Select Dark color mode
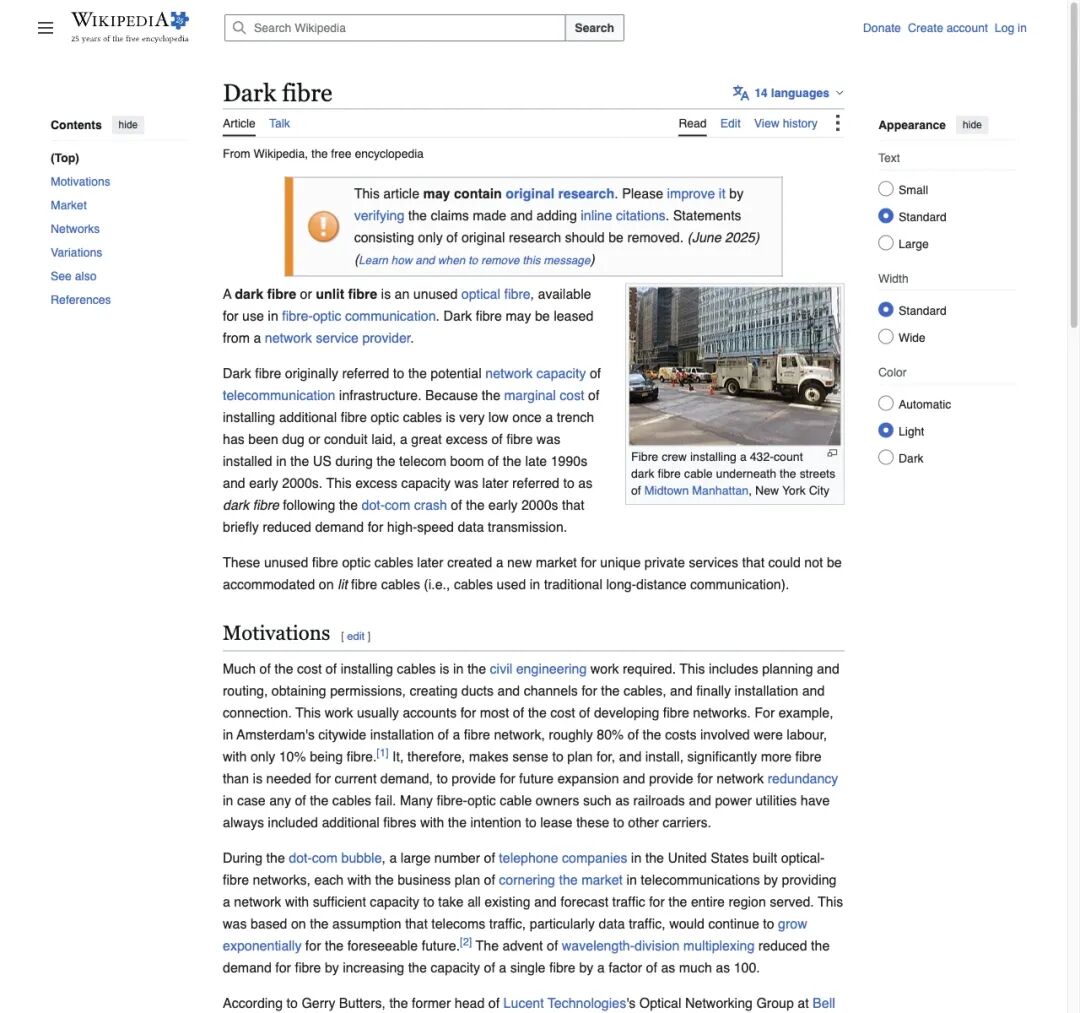The width and height of the screenshot is (1080, 1013). point(886,457)
